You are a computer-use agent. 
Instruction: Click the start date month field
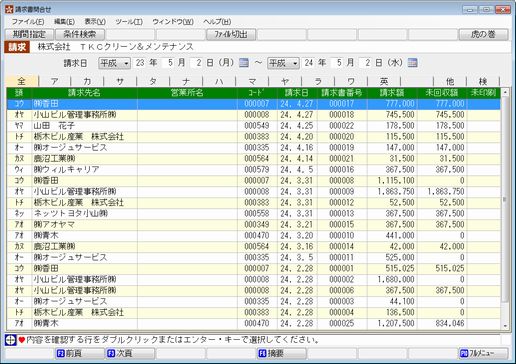[x=169, y=63]
